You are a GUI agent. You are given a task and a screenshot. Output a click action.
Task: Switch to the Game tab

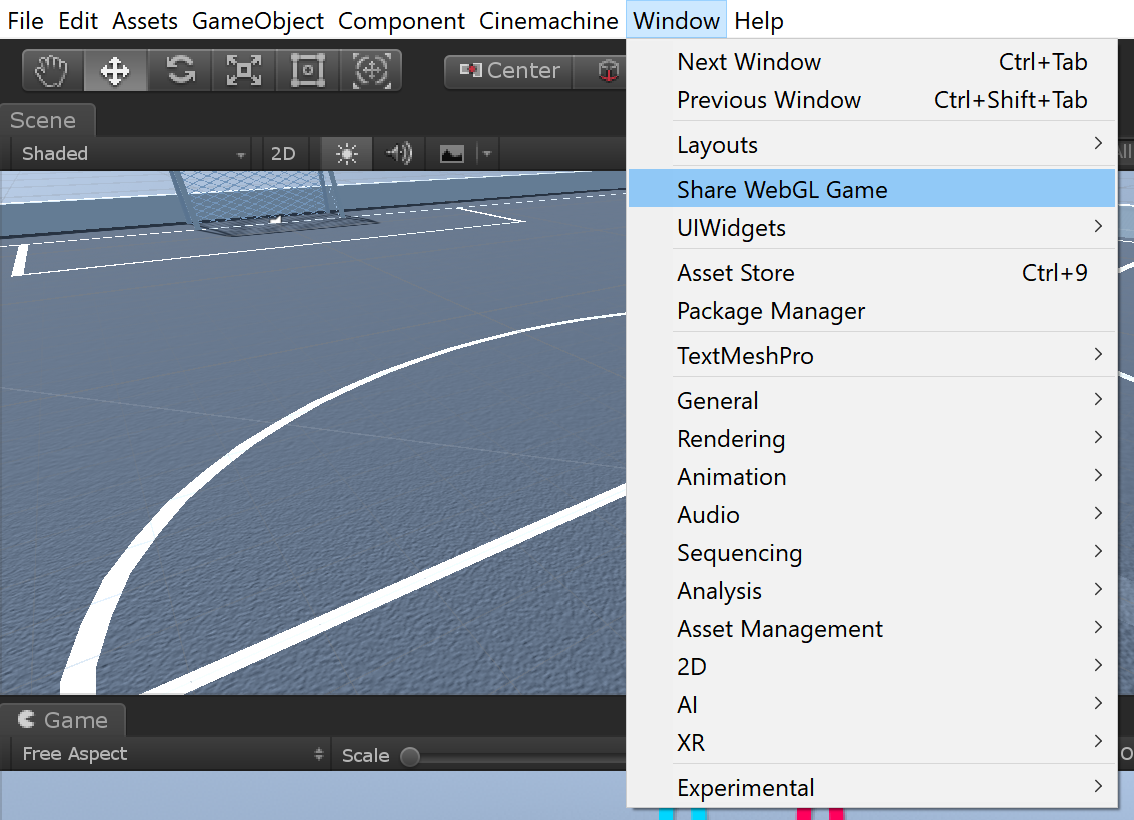[x=63, y=720]
